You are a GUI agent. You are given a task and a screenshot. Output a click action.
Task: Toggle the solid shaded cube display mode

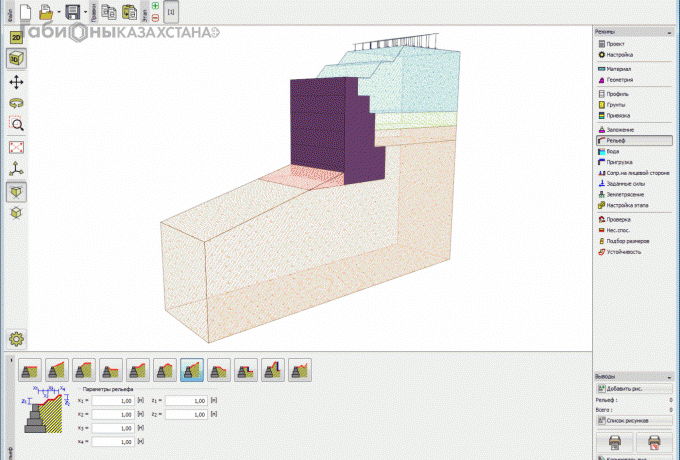(x=17, y=190)
